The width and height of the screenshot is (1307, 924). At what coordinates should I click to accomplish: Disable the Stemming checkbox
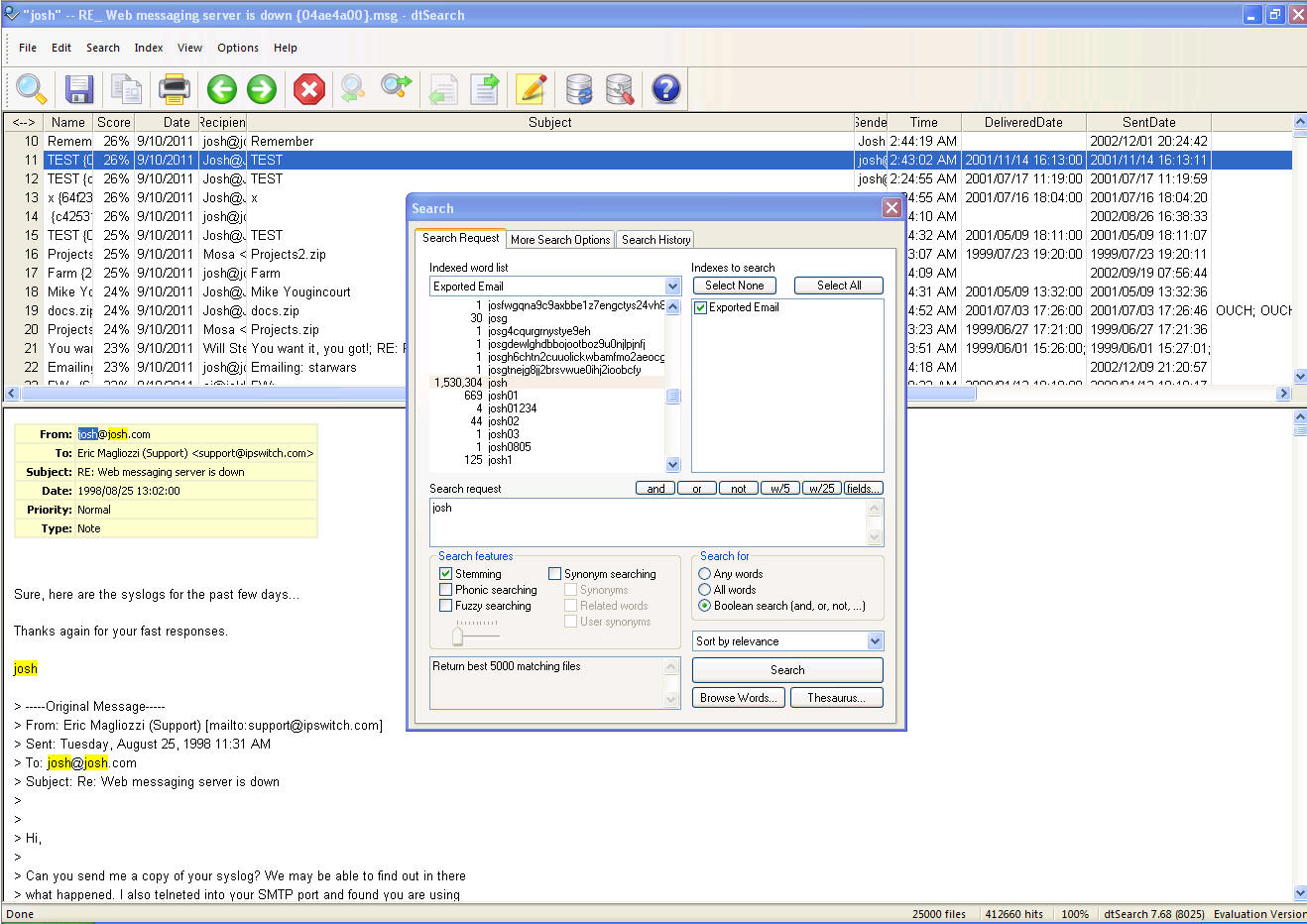click(446, 574)
